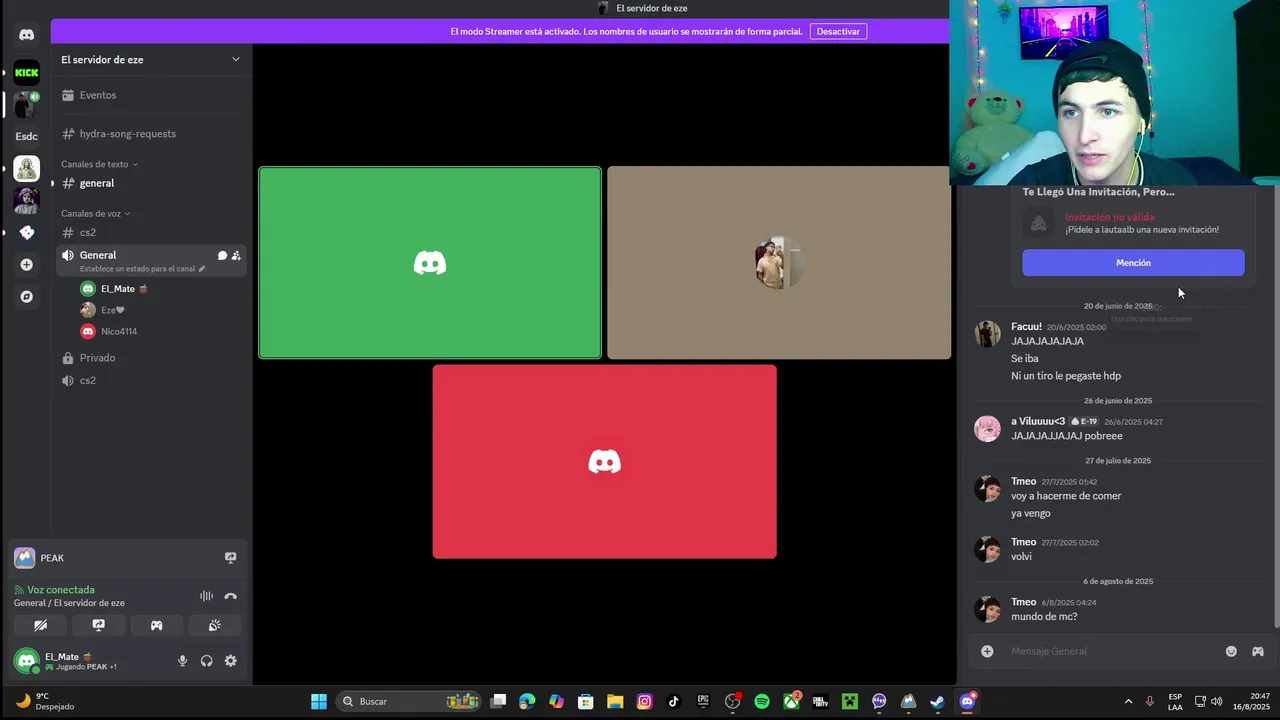
Task: Open chat bubble icon on General voice channel
Action: 222,255
